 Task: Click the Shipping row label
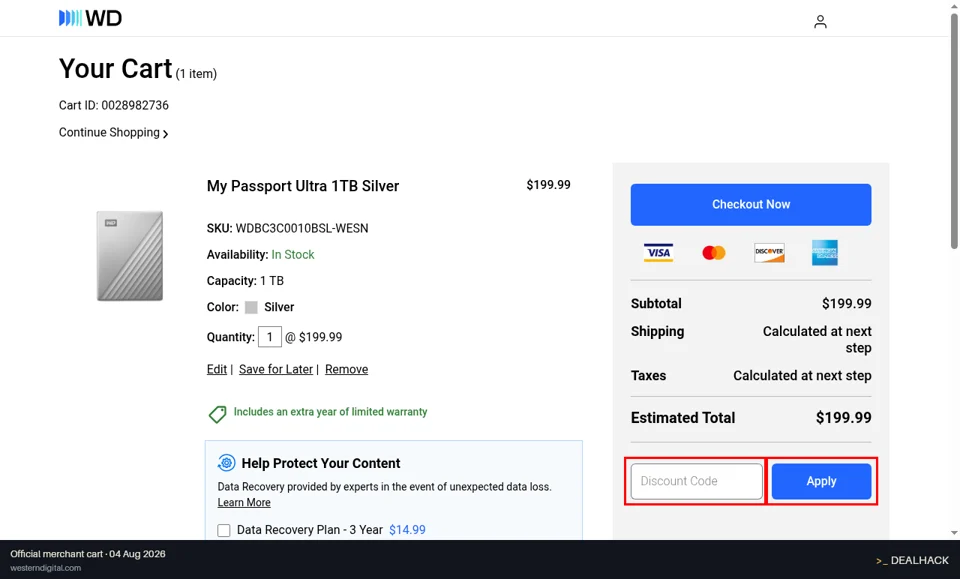[x=658, y=331]
